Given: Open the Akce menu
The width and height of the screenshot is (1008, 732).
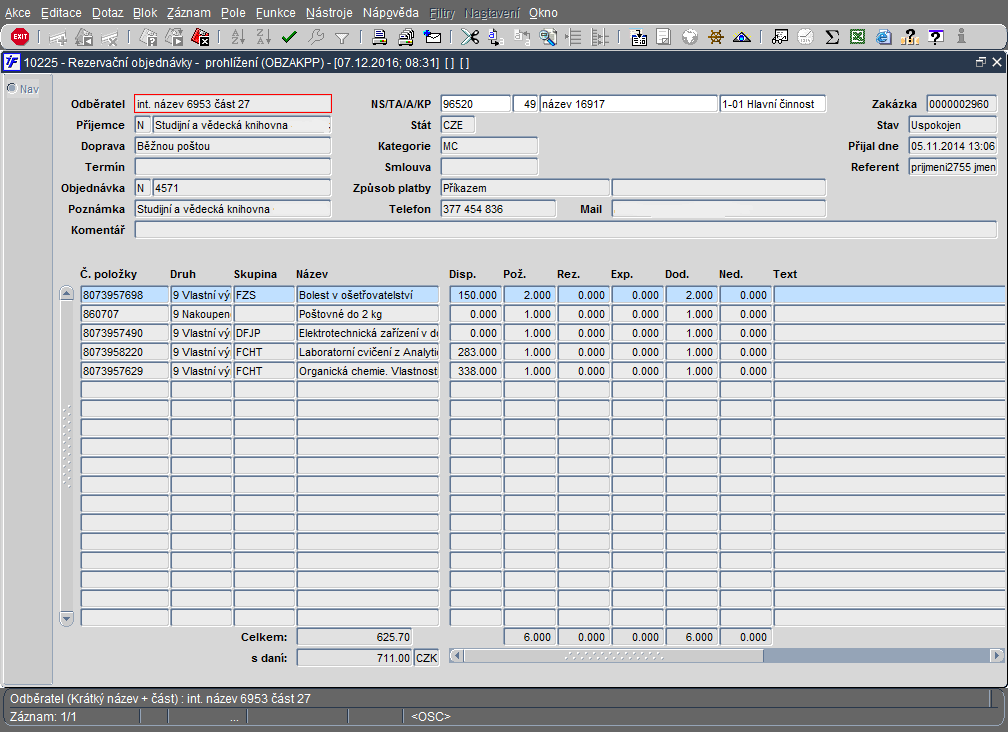Looking at the screenshot, I should click(x=17, y=13).
